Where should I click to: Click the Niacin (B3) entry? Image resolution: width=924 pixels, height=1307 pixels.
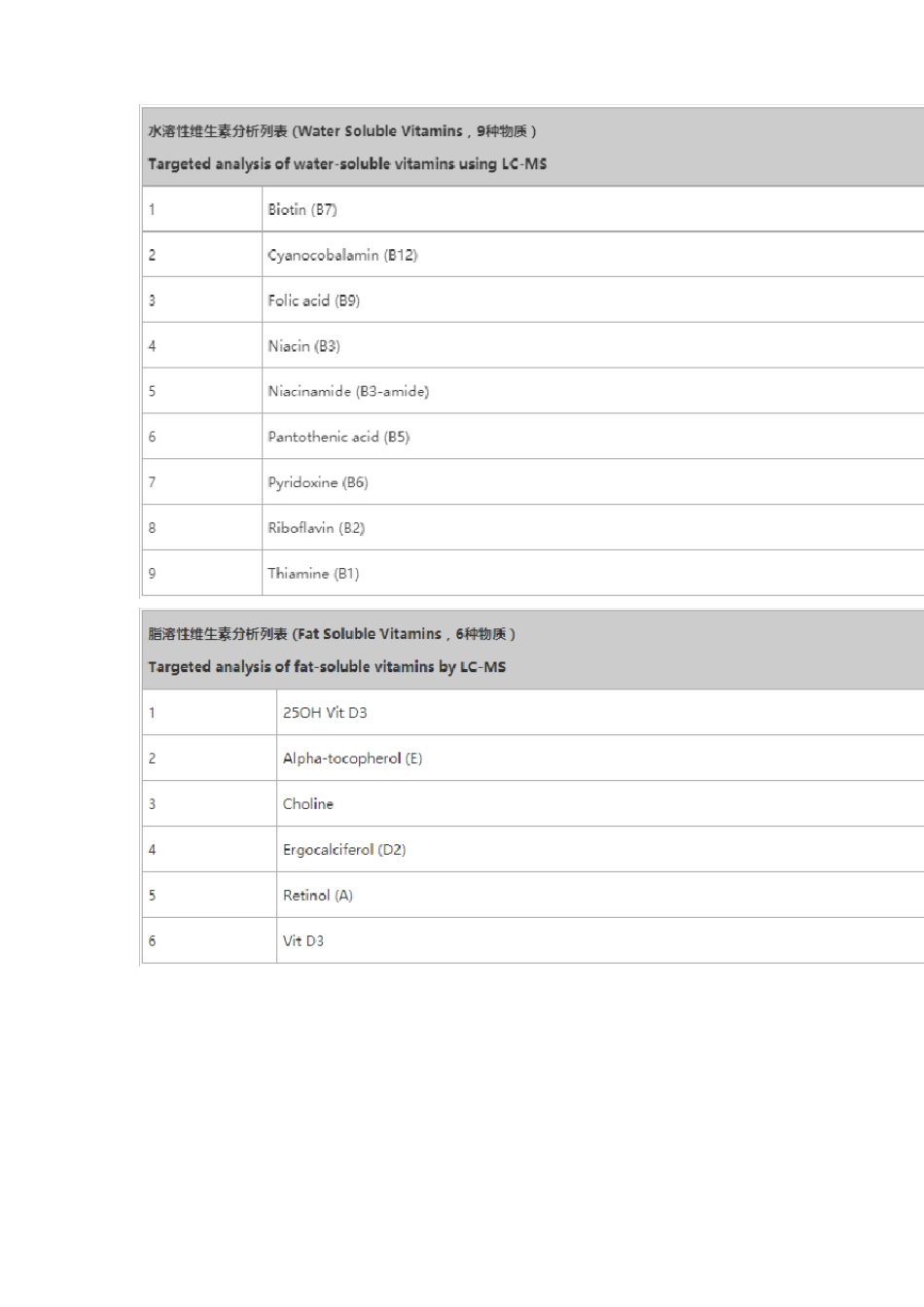pyautogui.click(x=304, y=346)
